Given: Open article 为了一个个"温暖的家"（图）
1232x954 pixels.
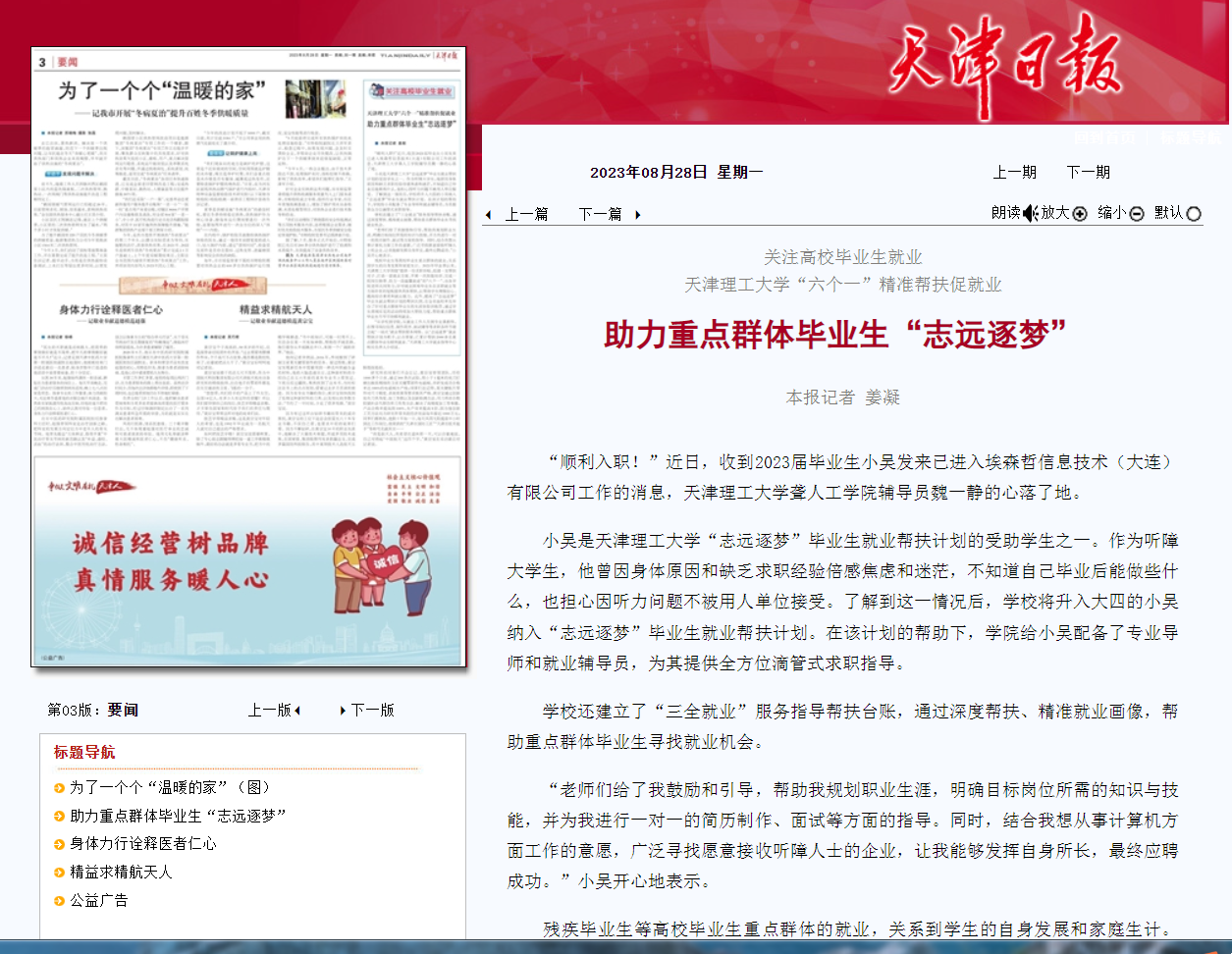Looking at the screenshot, I should click(x=170, y=787).
